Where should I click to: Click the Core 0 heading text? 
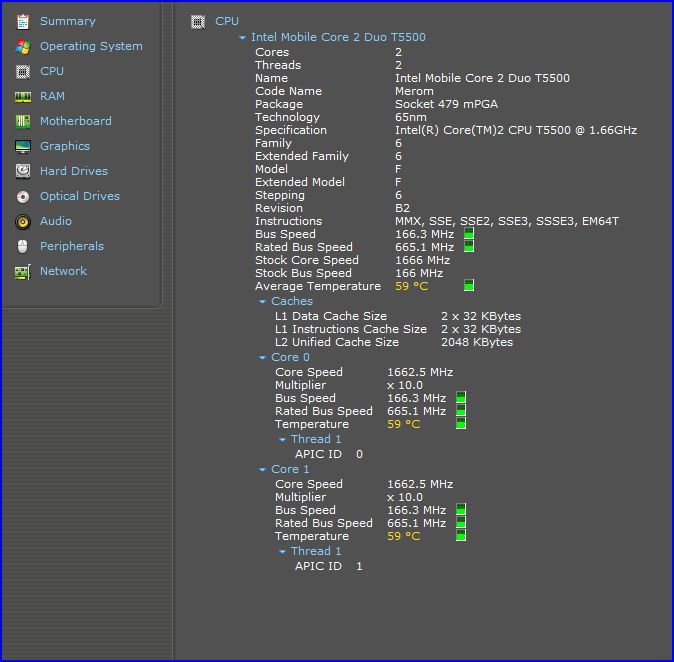pyautogui.click(x=290, y=357)
